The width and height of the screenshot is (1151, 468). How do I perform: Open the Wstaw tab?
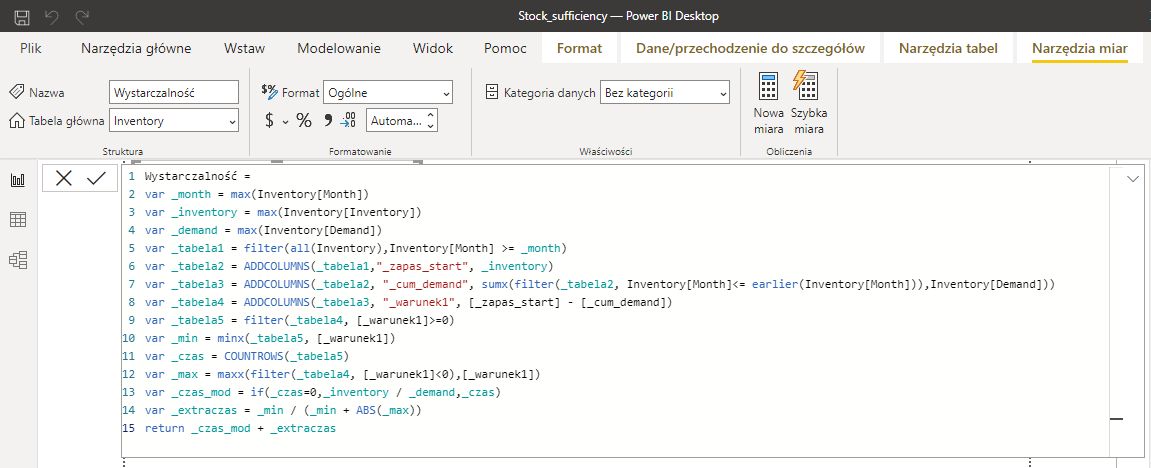244,48
